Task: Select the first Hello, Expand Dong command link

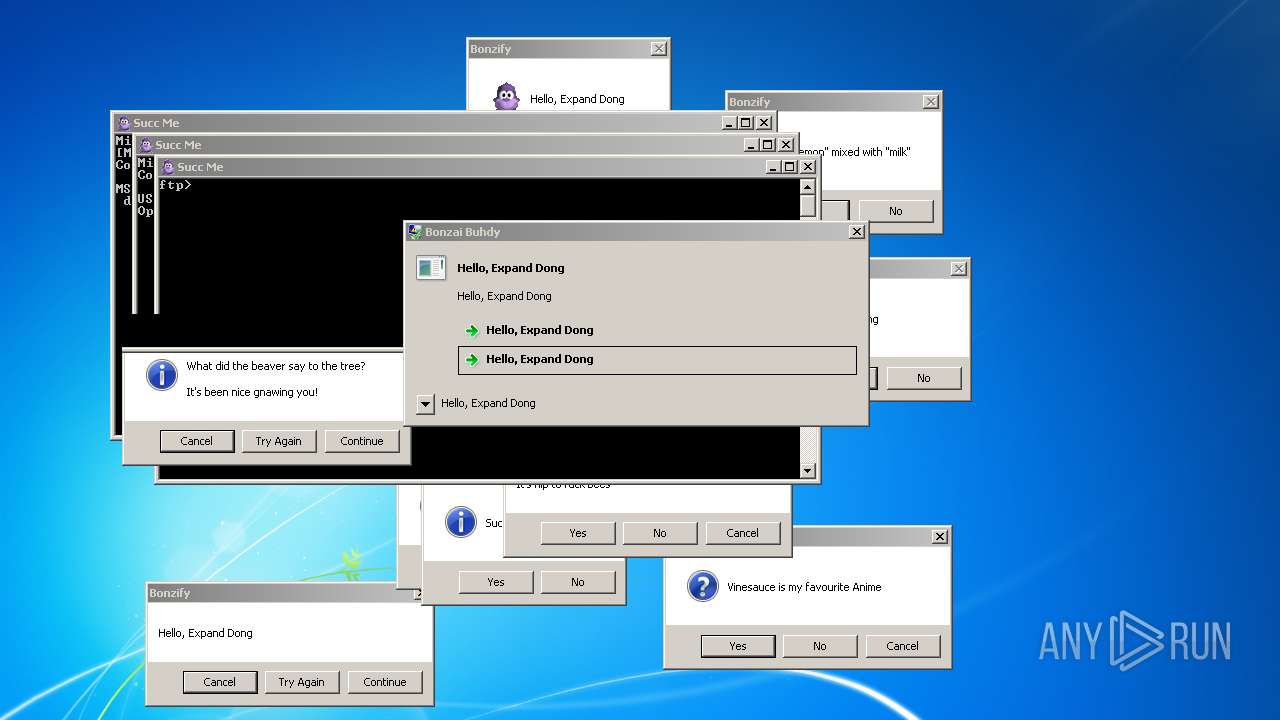Action: pos(657,330)
